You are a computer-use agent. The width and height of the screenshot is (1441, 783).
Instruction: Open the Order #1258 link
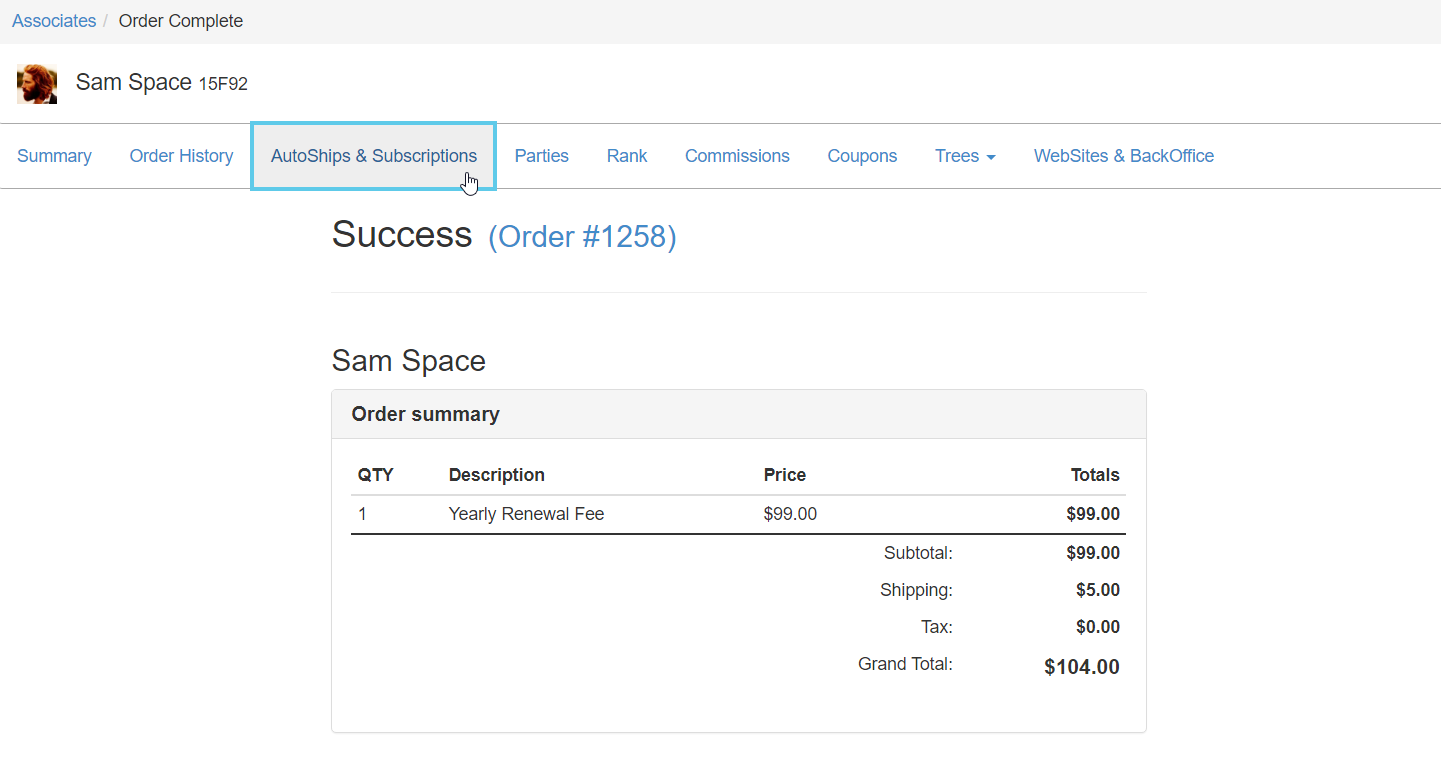[x=582, y=237]
